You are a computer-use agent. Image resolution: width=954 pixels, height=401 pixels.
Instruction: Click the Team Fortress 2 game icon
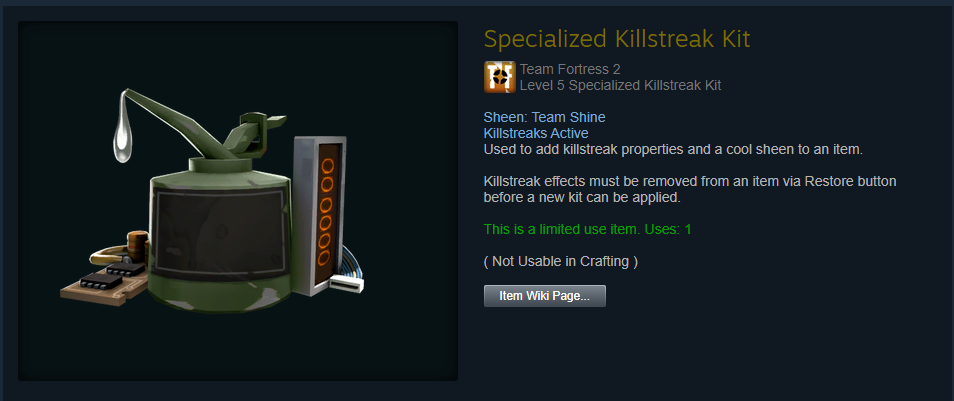point(500,77)
